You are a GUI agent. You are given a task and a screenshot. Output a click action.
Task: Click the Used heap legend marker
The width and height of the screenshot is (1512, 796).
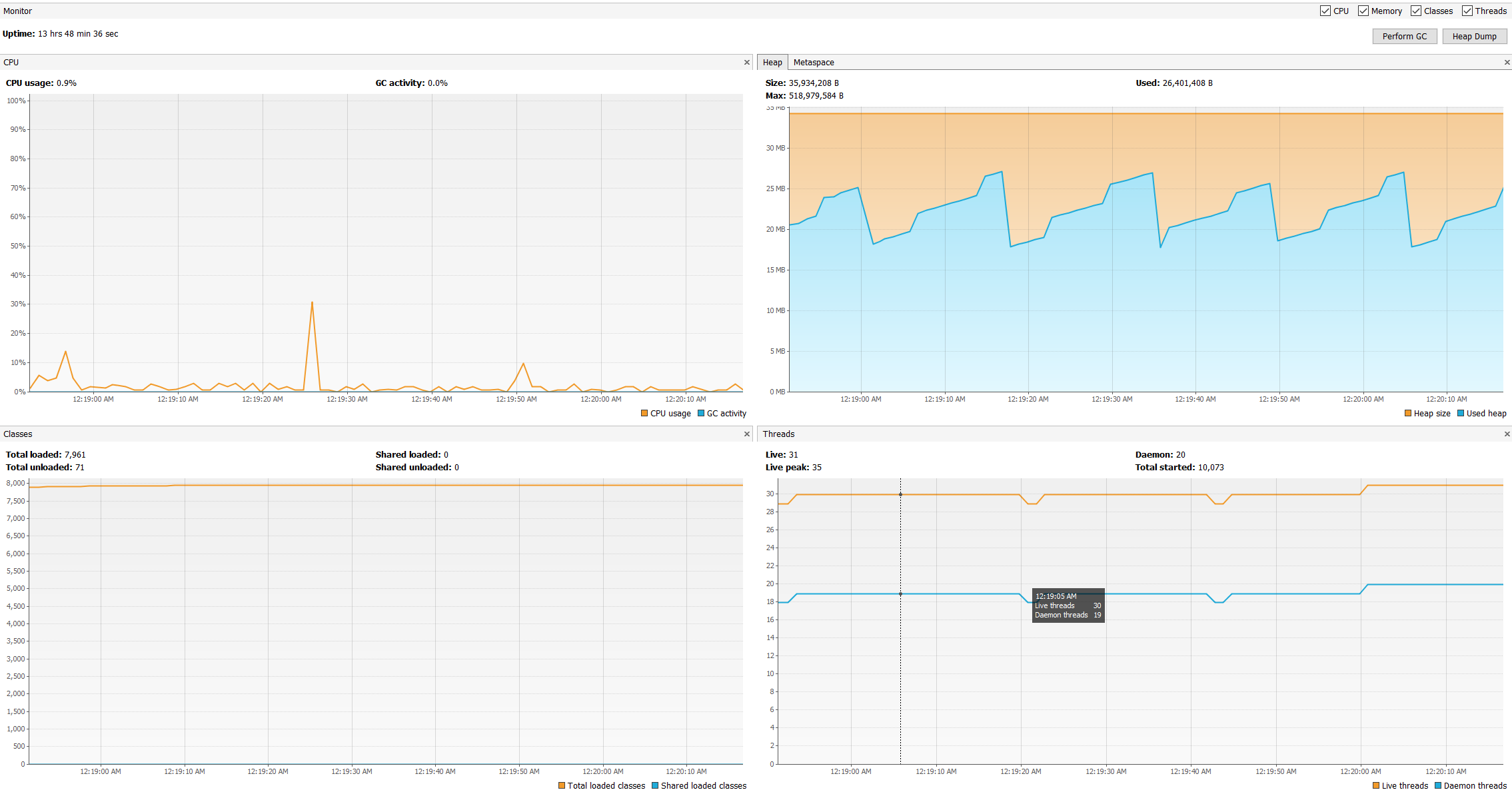(x=1460, y=413)
